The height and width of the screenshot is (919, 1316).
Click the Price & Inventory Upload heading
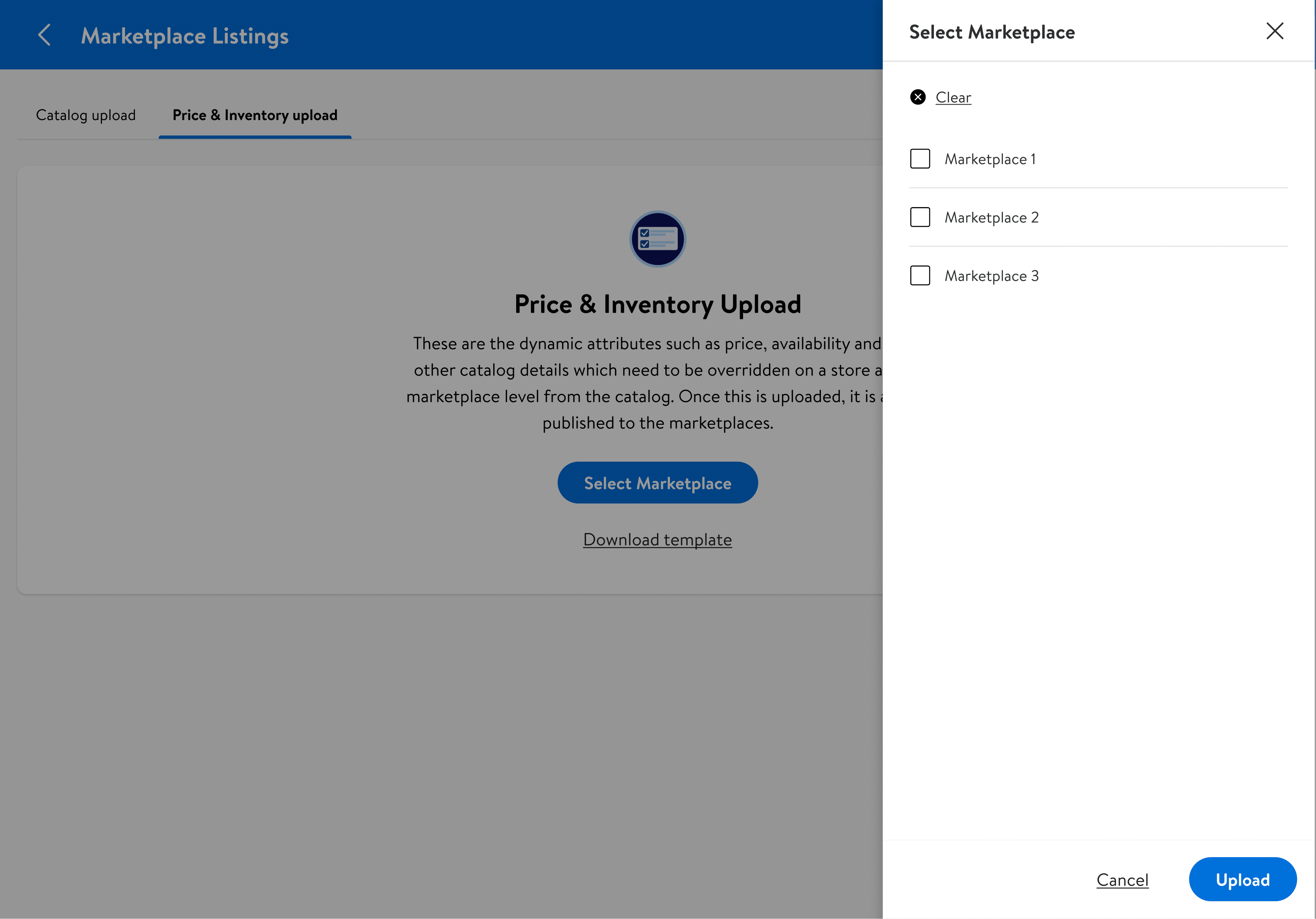point(657,304)
